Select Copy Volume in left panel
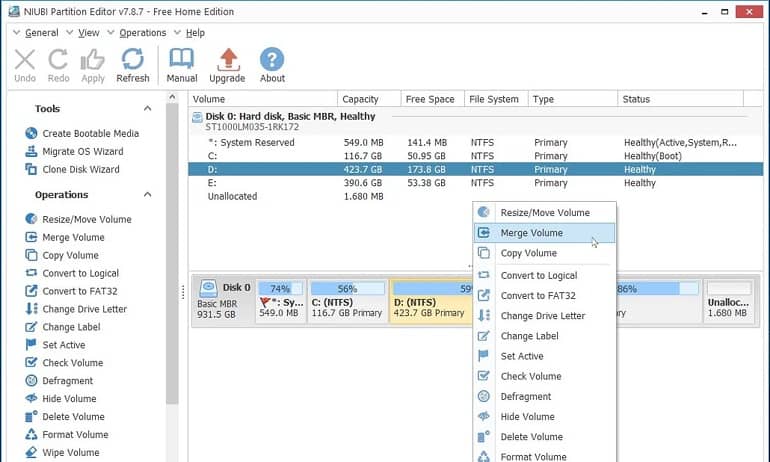The height and width of the screenshot is (462, 770). pos(61,255)
